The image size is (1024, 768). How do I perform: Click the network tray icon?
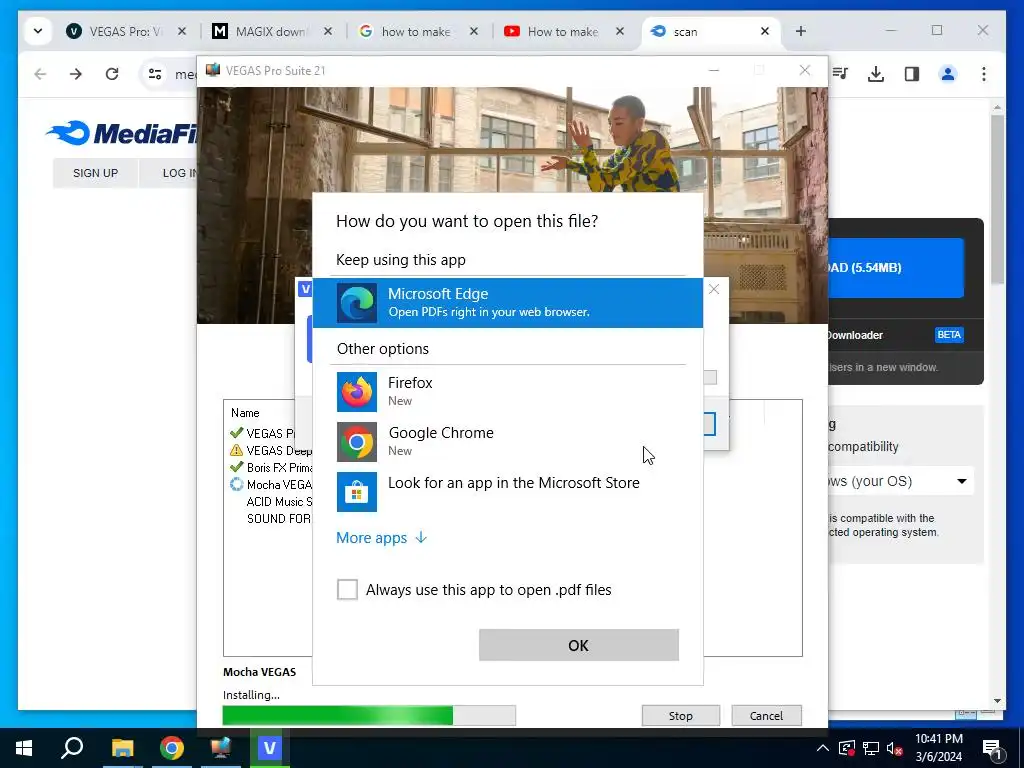coord(871,748)
